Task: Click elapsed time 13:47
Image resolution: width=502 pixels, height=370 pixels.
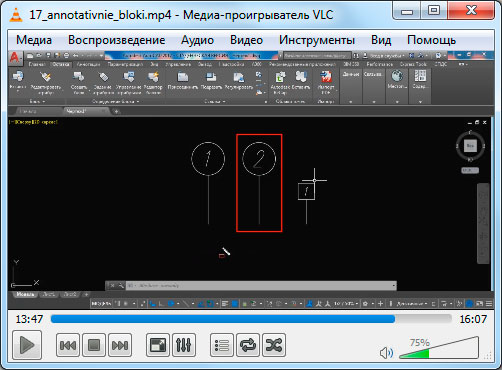Action: pos(29,319)
